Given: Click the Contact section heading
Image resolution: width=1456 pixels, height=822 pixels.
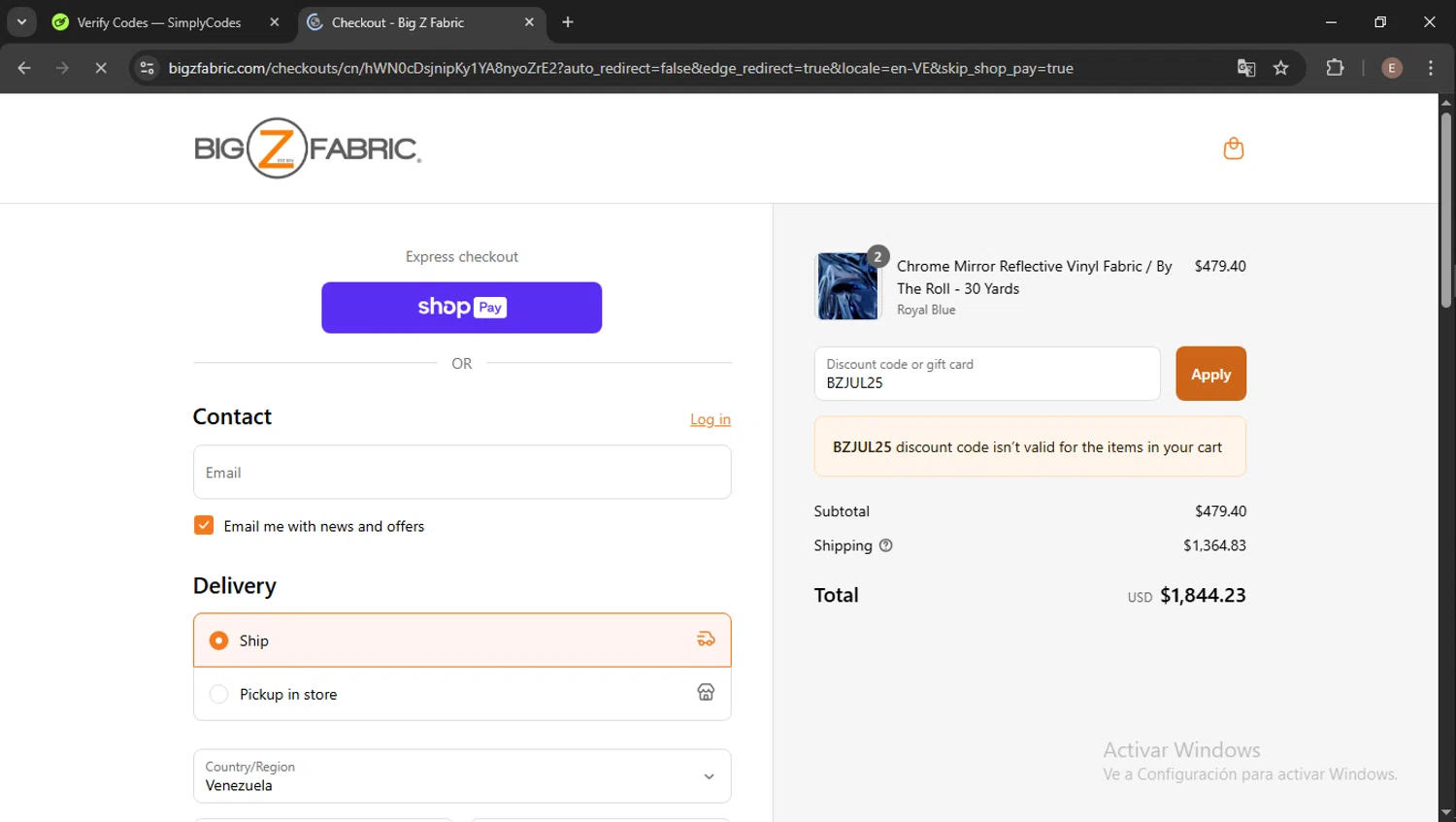Looking at the screenshot, I should point(232,416).
